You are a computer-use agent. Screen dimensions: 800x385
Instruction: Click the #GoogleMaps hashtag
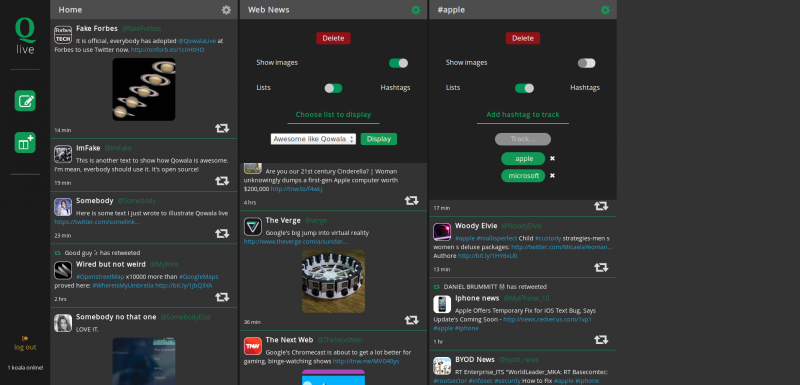198,276
